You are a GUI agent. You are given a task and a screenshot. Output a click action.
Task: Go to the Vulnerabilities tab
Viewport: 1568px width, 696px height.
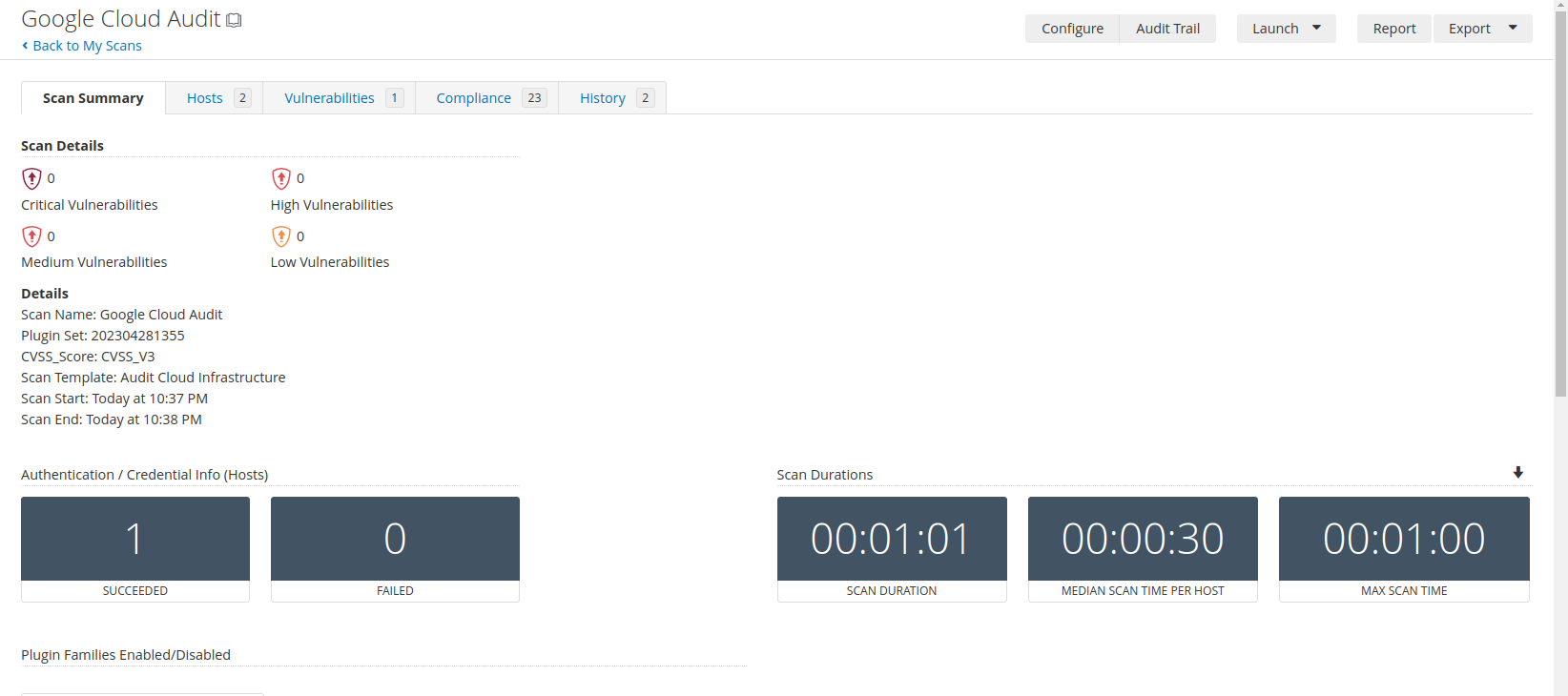340,98
